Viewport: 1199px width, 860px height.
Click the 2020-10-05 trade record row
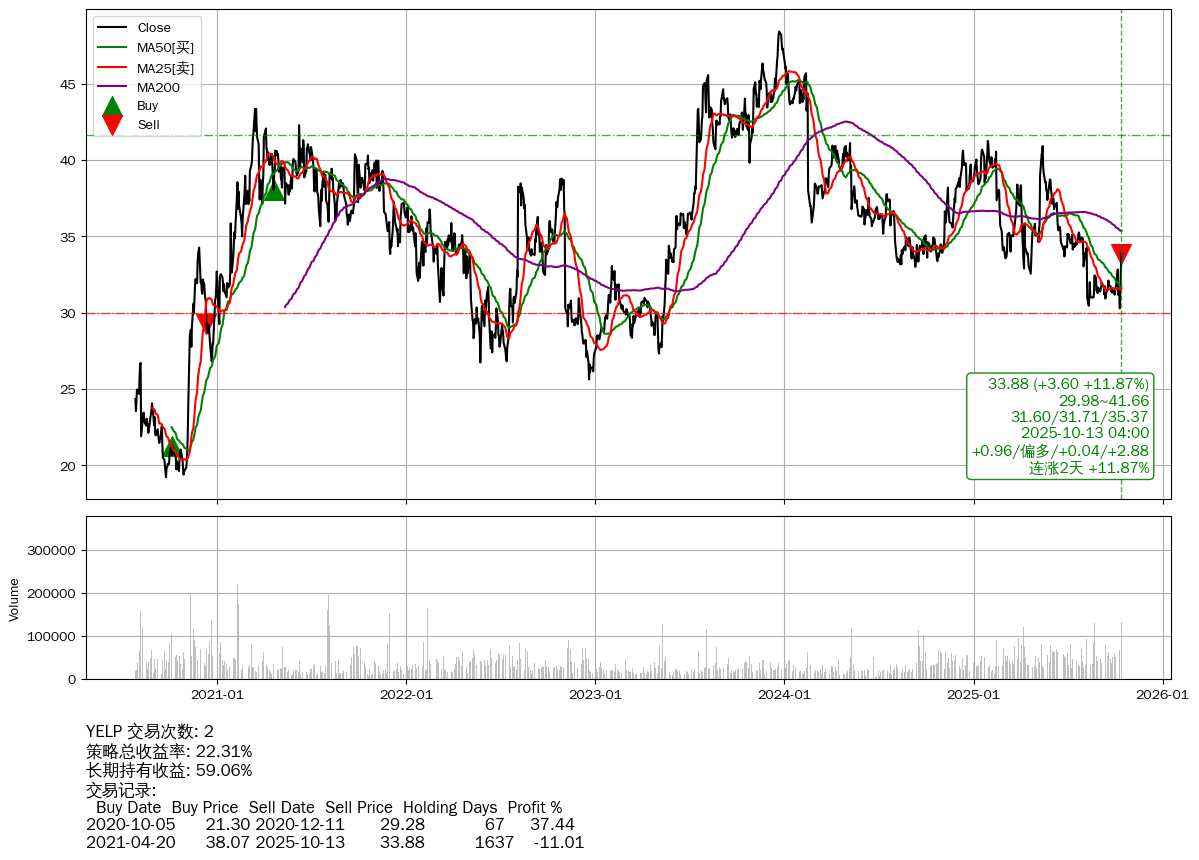click(330, 825)
